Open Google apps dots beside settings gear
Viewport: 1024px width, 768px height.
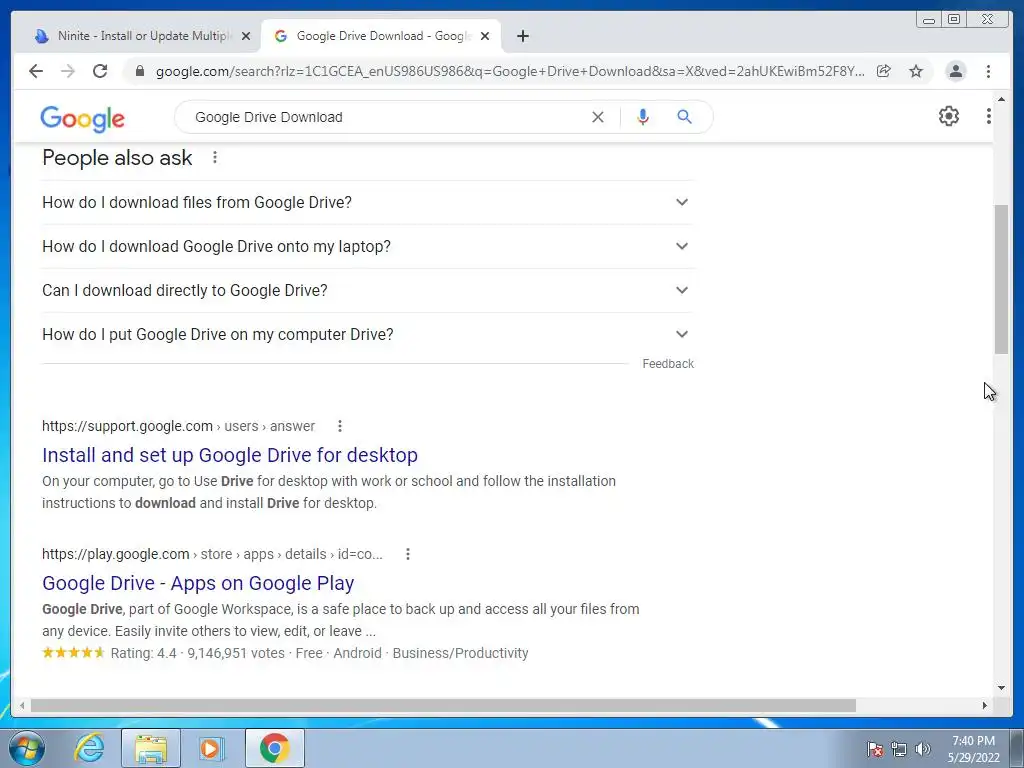pyautogui.click(x=988, y=116)
